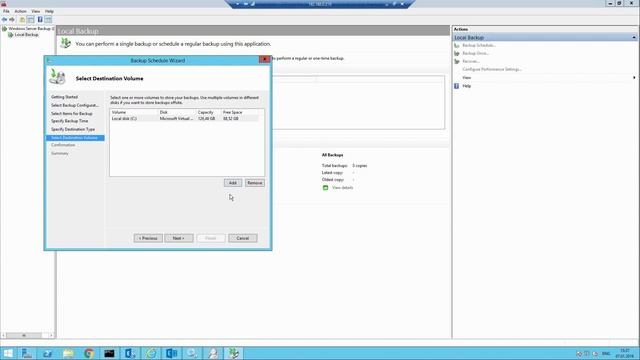The height and width of the screenshot is (360, 640).
Task: Click the blue Help toolbar icon
Action: [x=40, y=20]
